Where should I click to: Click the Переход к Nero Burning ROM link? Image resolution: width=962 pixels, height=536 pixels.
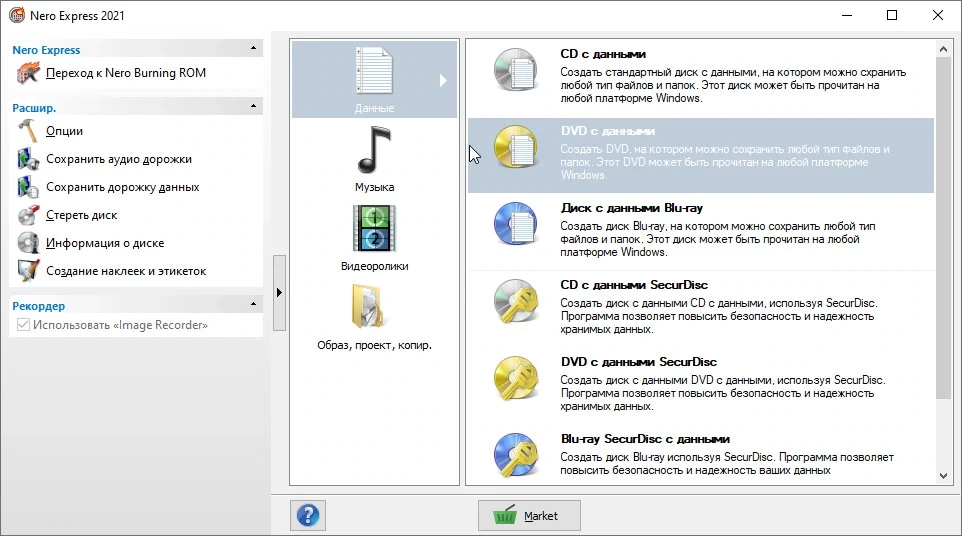126,73
